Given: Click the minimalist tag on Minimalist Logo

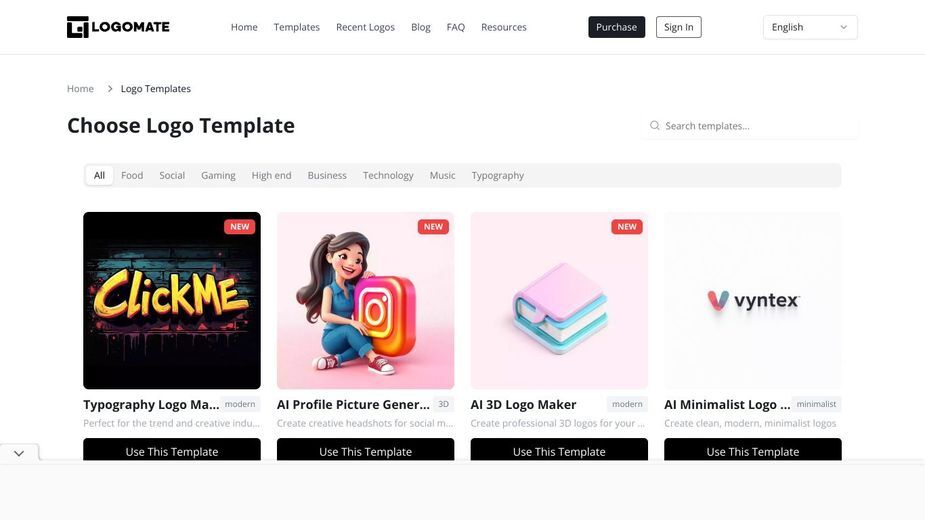Looking at the screenshot, I should click(x=816, y=404).
